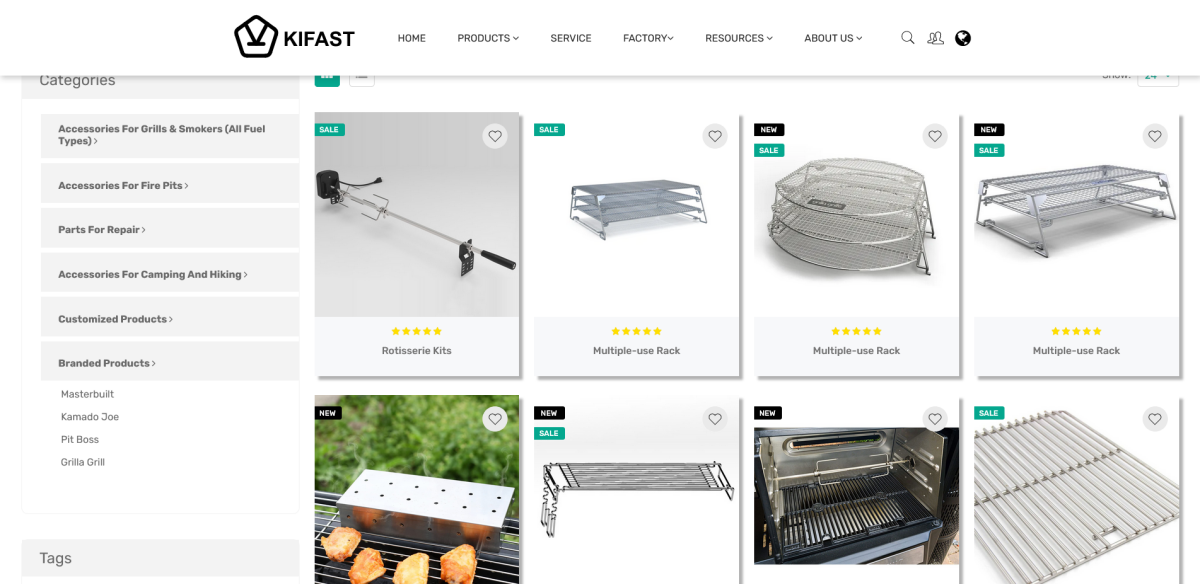Toggle wishlist heart on cooking grate product
1200x584 pixels.
(1155, 419)
